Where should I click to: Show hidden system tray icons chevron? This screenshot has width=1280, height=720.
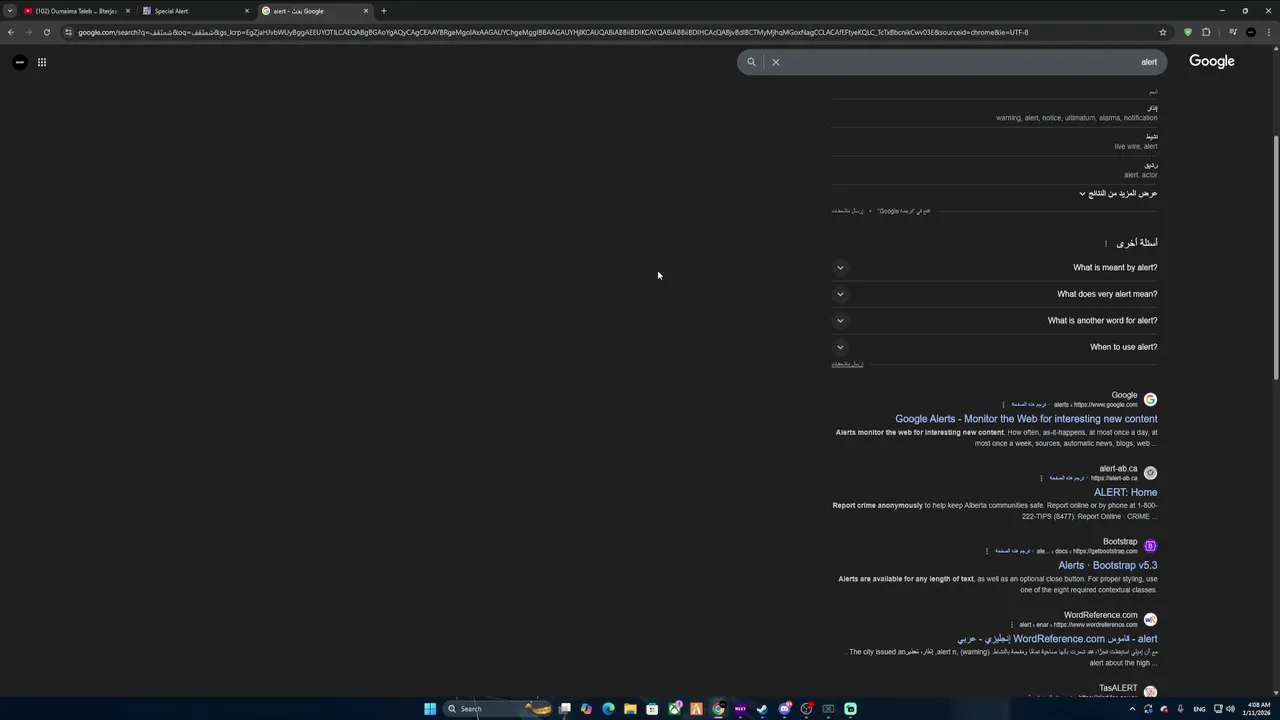tap(1132, 709)
